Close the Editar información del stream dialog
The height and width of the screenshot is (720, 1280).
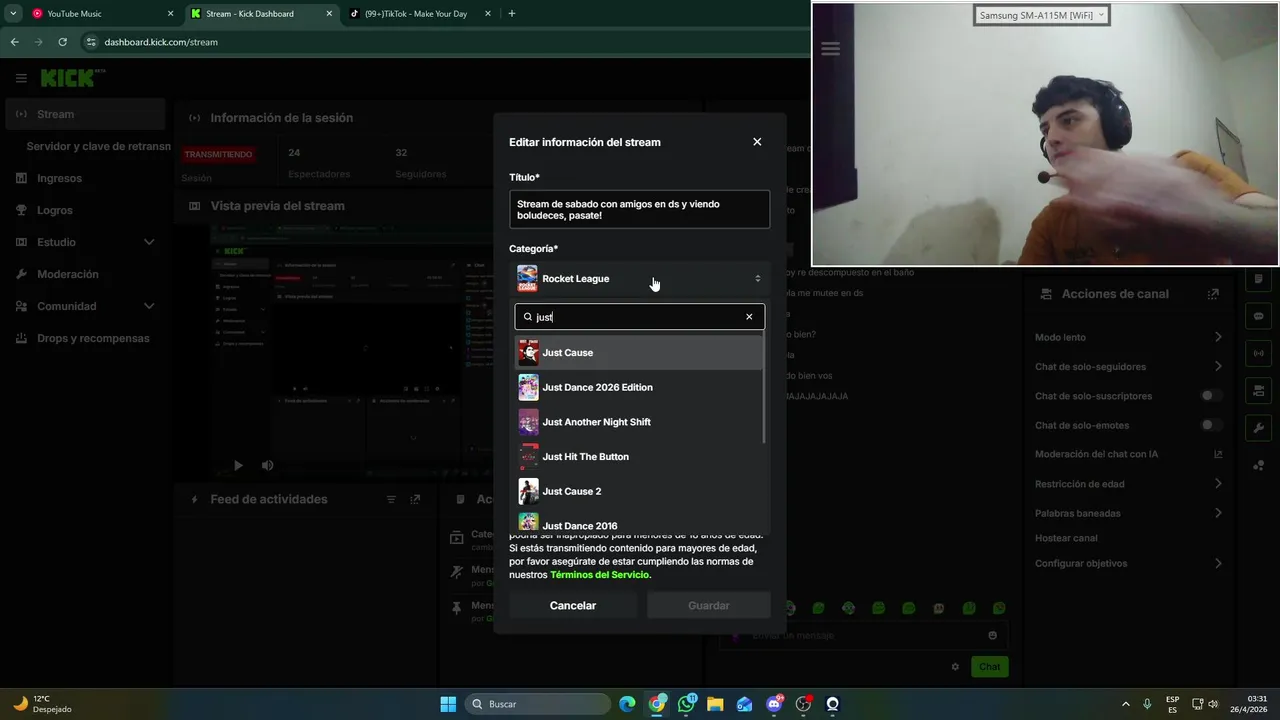tap(757, 142)
